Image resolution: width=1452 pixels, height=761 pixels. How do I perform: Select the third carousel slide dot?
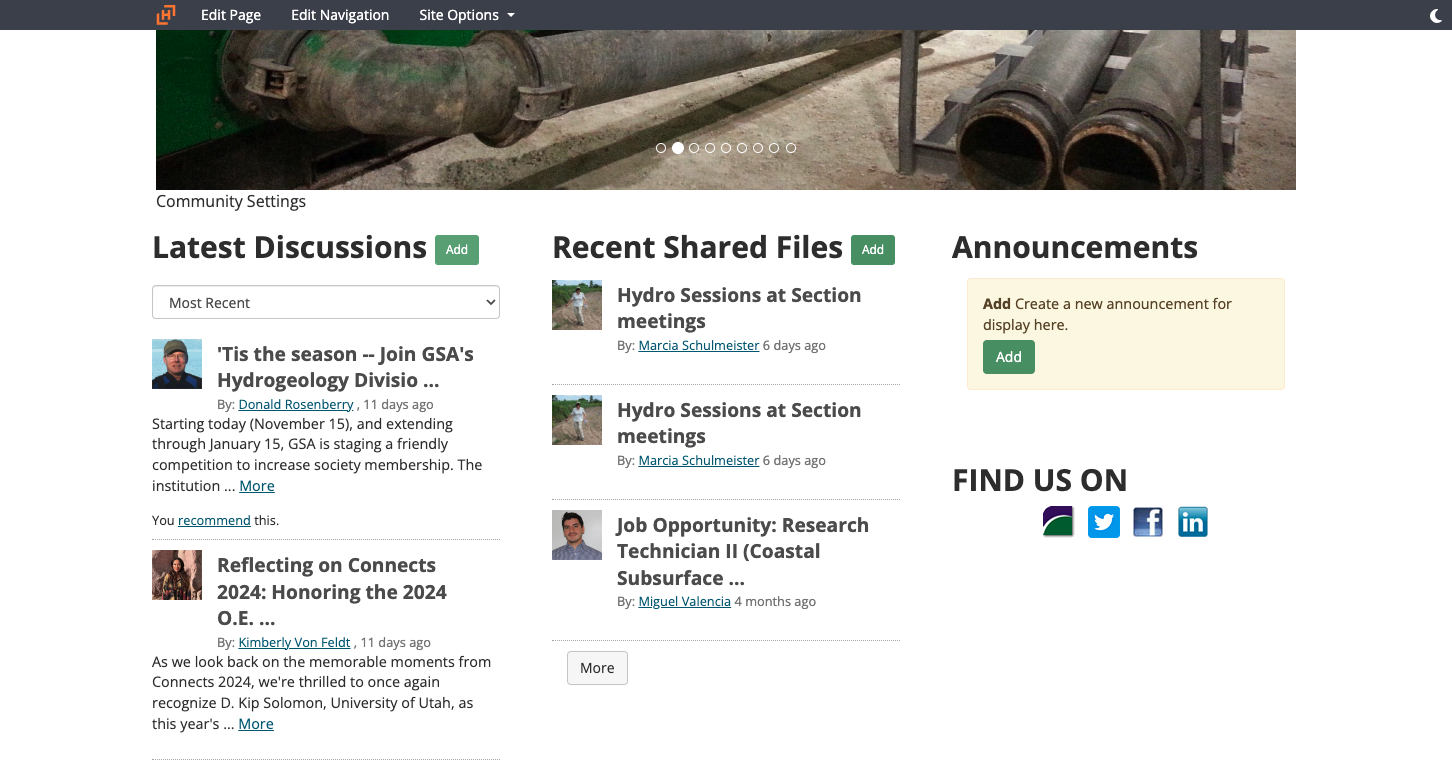click(694, 148)
